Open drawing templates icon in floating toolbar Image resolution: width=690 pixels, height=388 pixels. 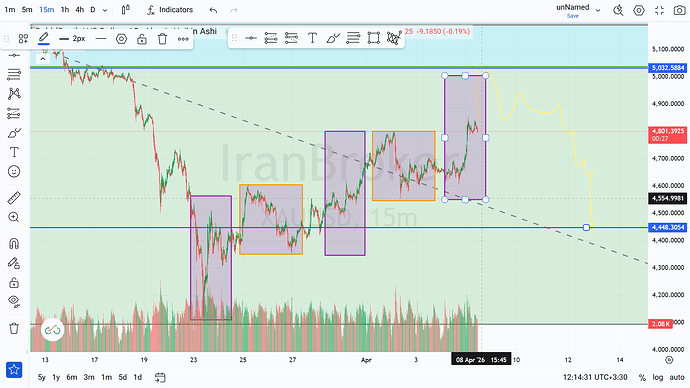[23, 39]
